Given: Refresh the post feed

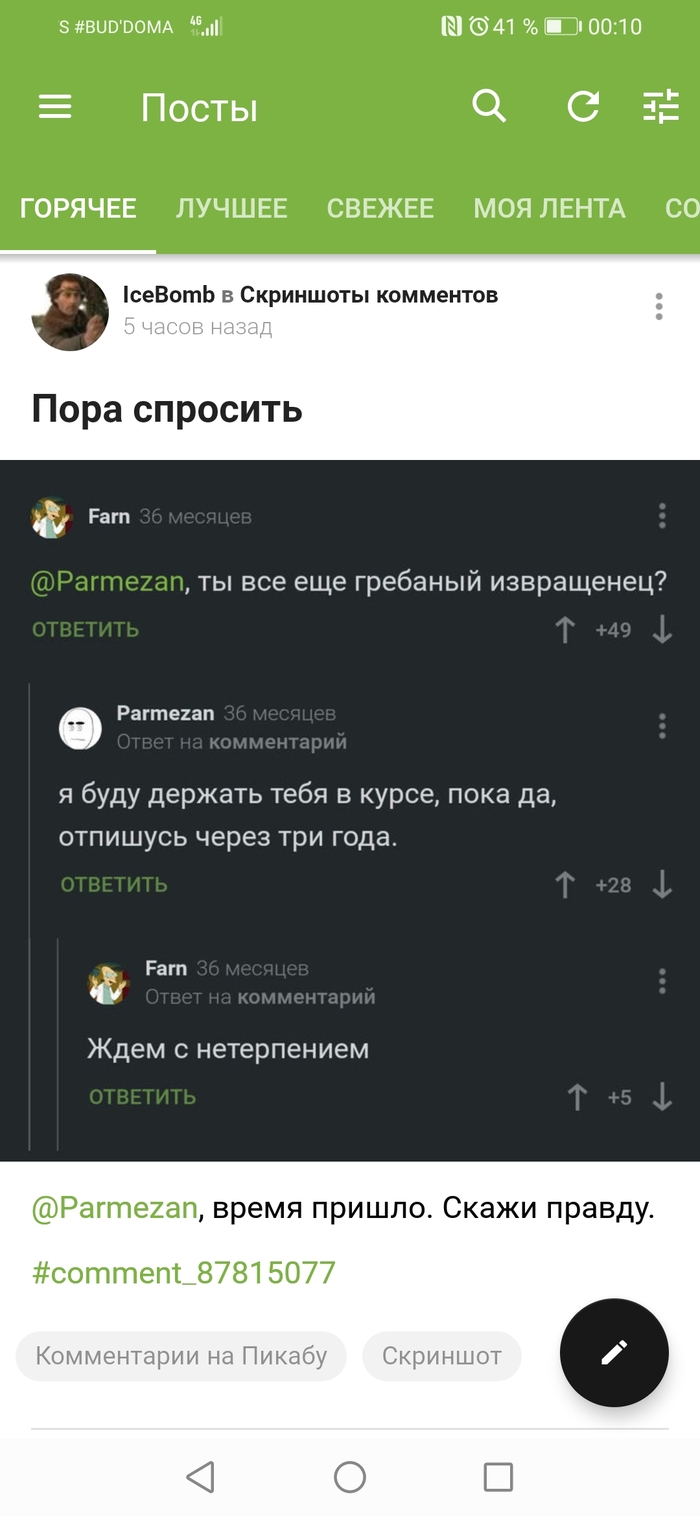Looking at the screenshot, I should (x=584, y=107).
